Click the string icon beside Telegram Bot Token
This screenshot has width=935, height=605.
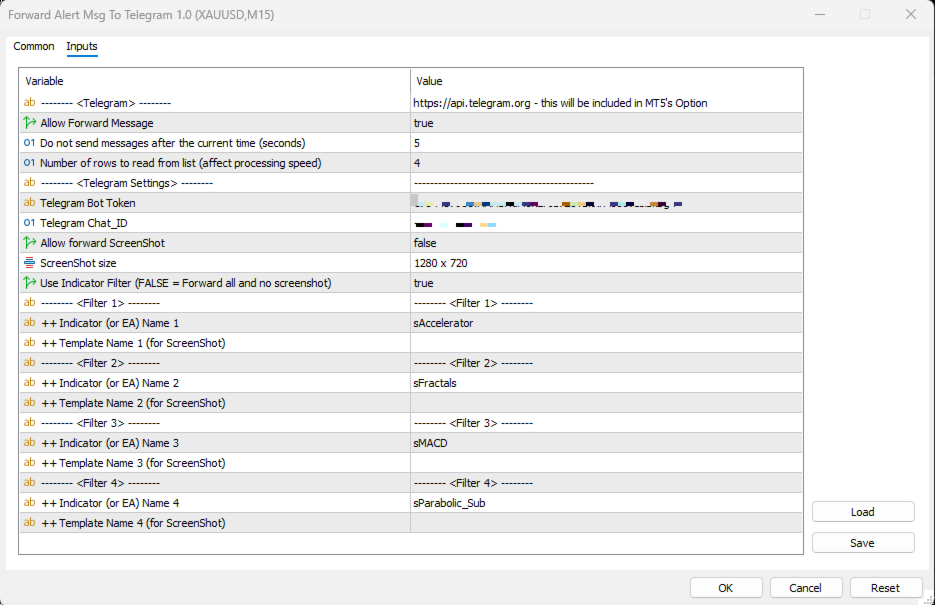(x=29, y=203)
